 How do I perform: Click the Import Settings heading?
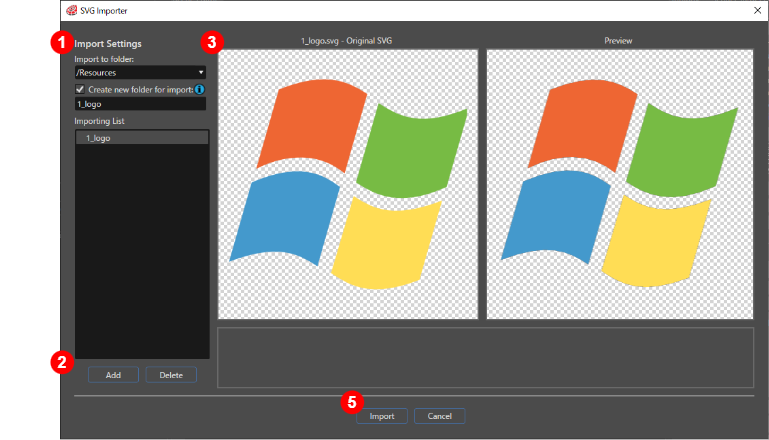point(108,44)
